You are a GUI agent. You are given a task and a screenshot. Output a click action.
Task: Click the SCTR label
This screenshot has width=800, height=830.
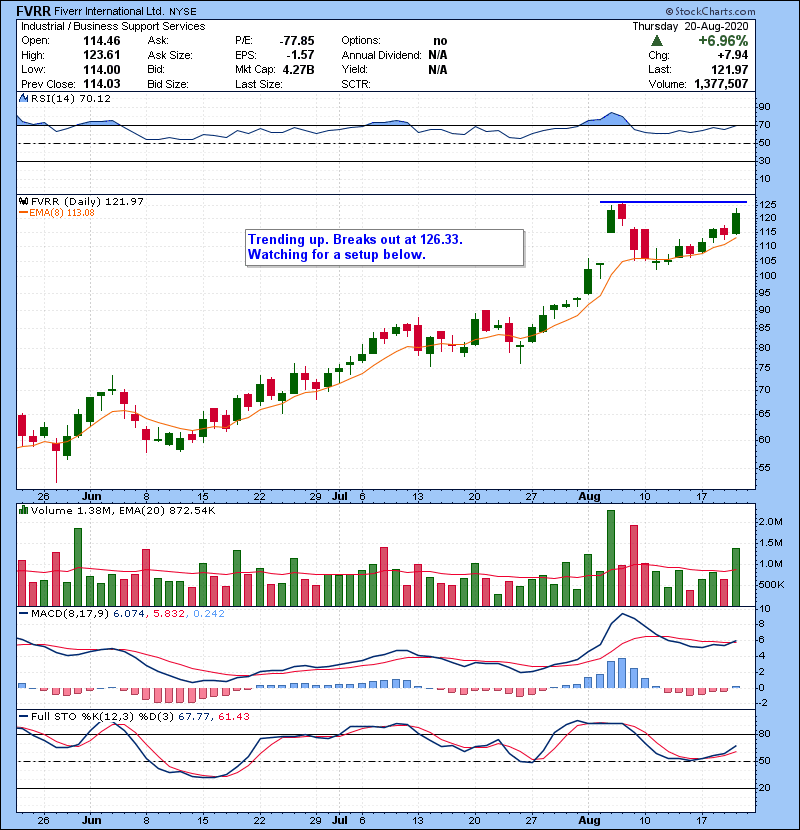pyautogui.click(x=356, y=84)
